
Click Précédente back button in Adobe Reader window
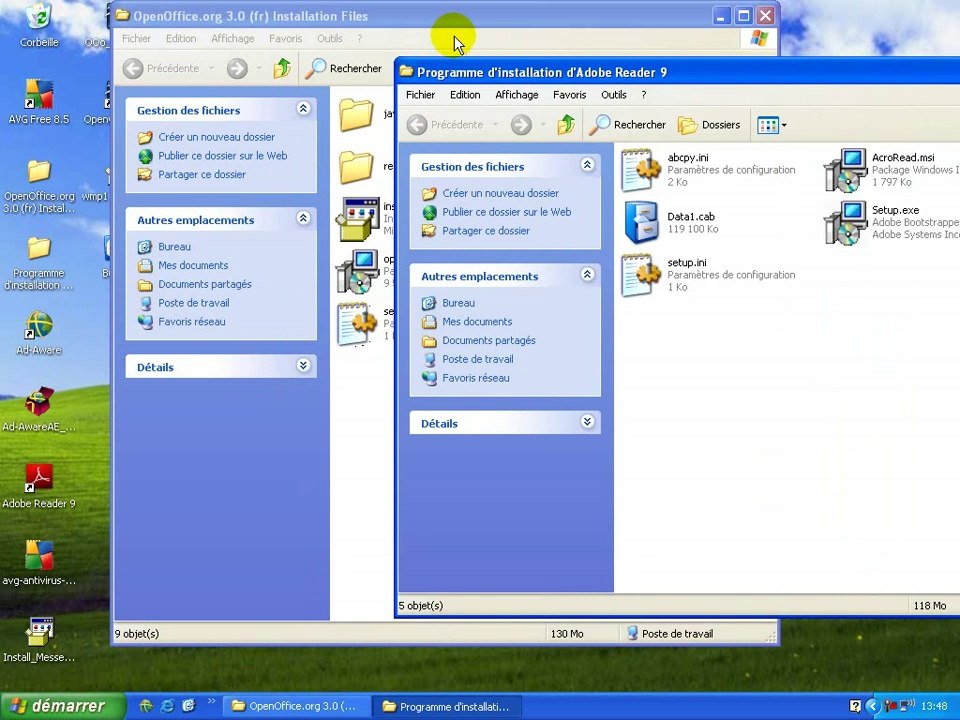446,124
